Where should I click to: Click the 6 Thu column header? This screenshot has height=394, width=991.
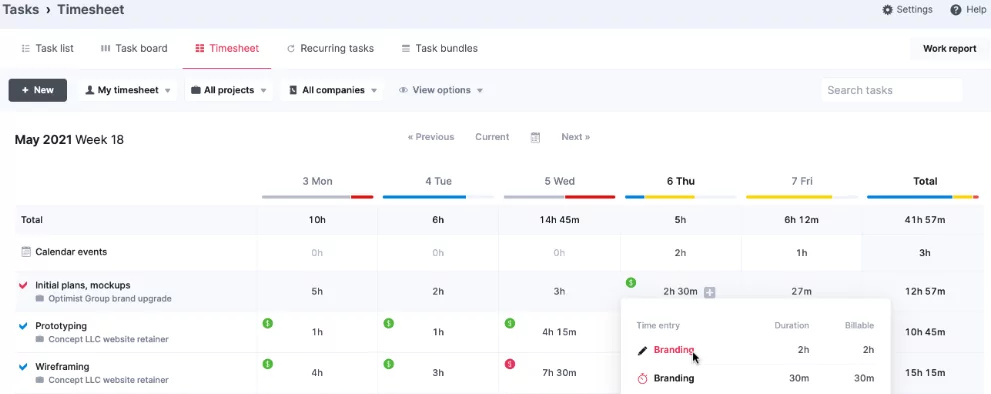681,181
